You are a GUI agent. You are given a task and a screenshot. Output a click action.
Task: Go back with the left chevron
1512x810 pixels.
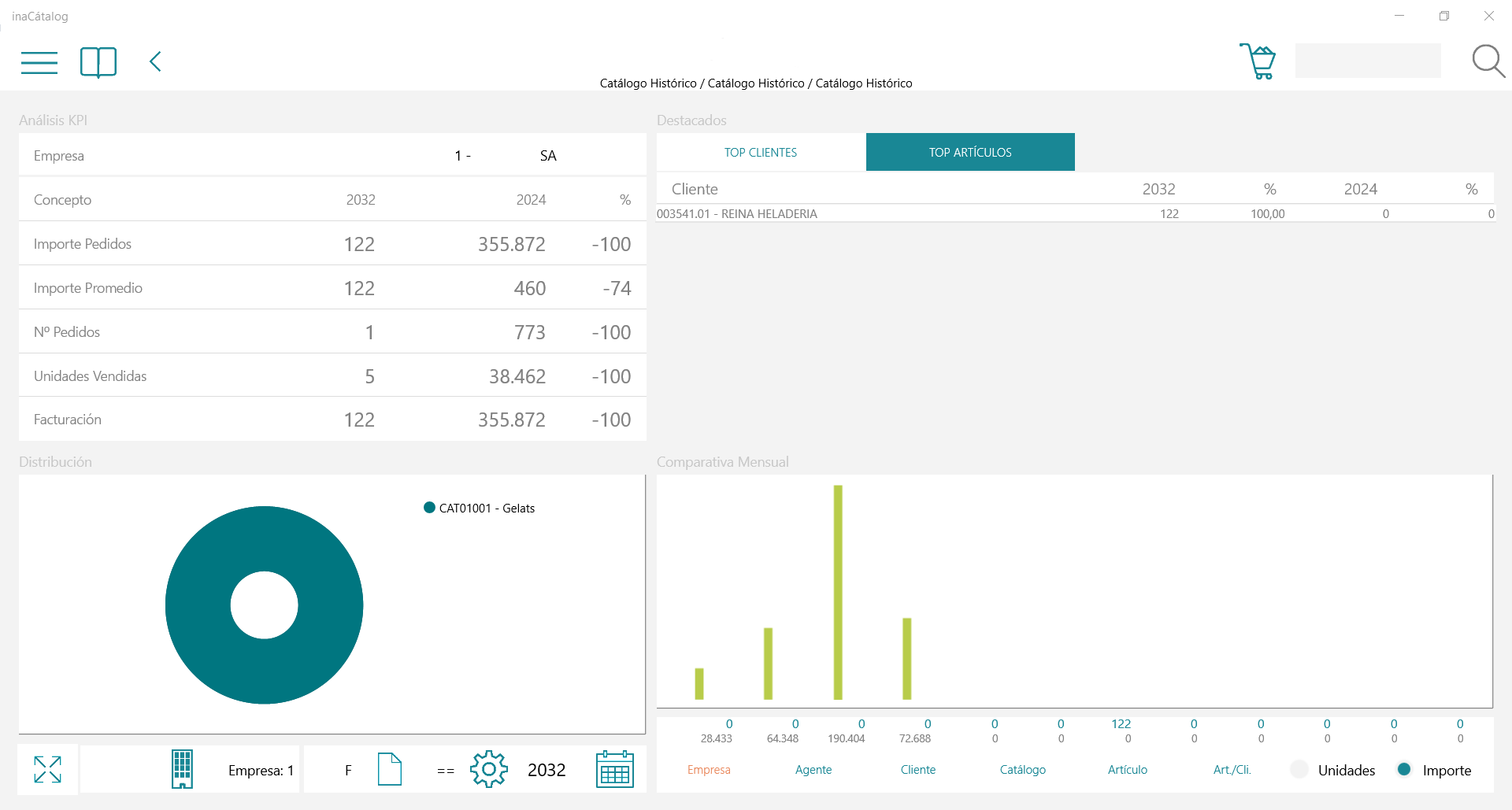[x=155, y=61]
